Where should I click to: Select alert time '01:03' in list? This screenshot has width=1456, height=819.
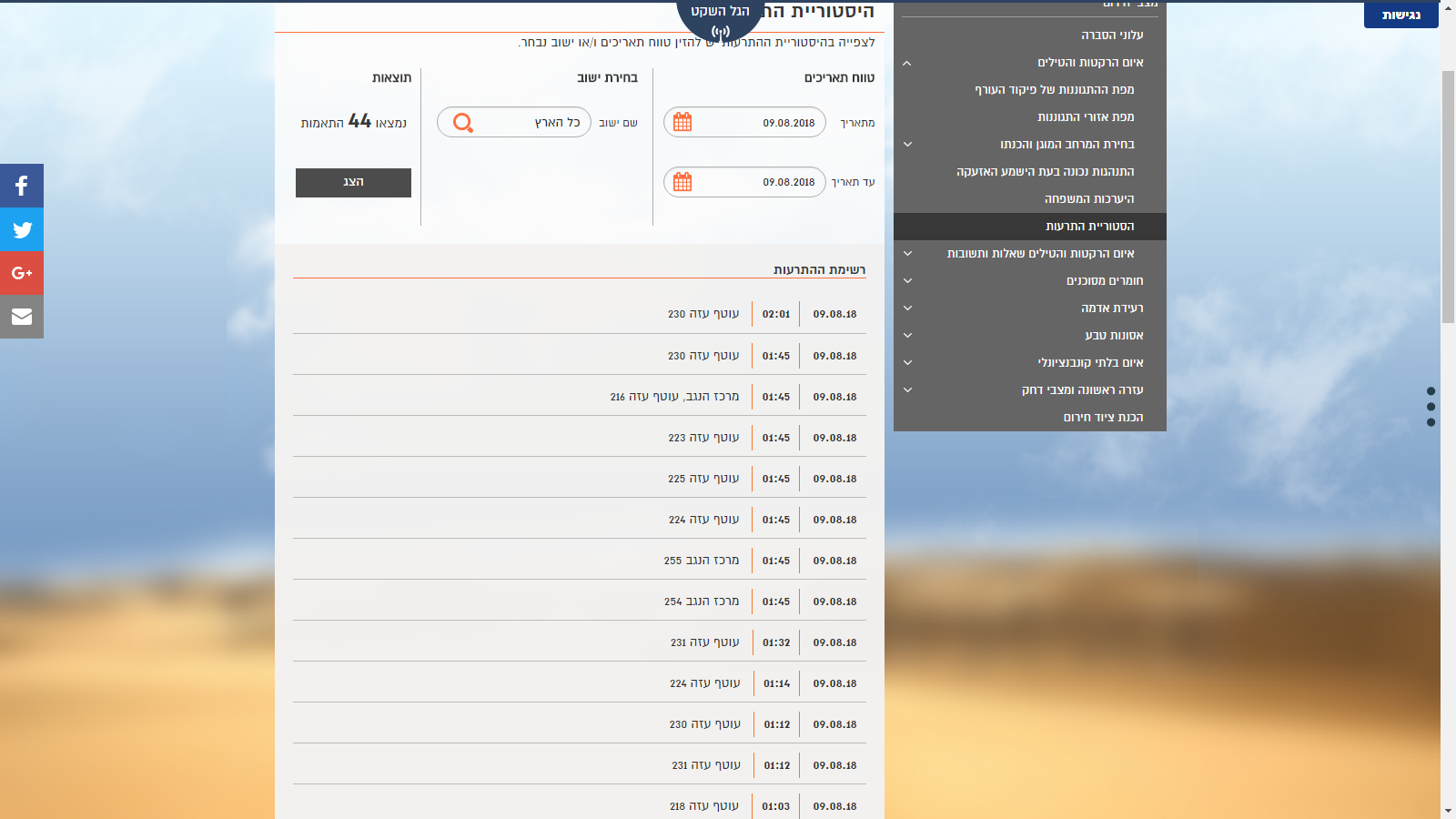click(776, 806)
